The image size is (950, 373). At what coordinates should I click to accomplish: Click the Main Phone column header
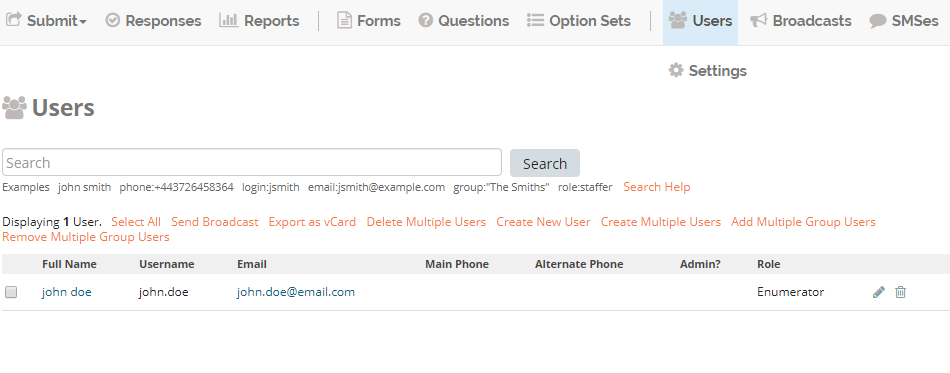(x=457, y=265)
